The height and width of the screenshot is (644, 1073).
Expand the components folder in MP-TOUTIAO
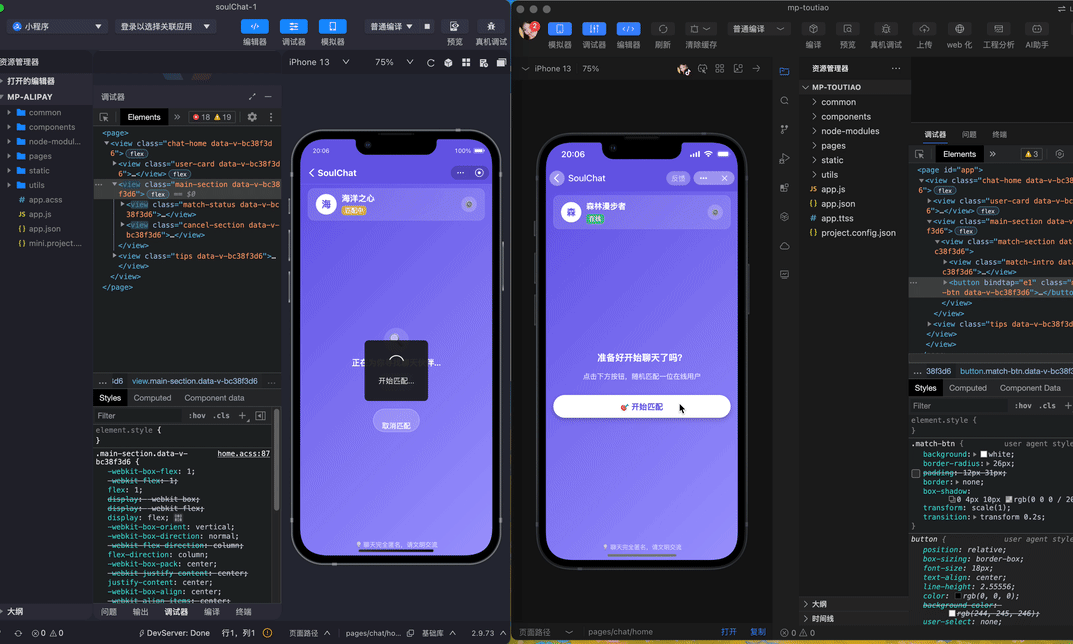coord(845,116)
